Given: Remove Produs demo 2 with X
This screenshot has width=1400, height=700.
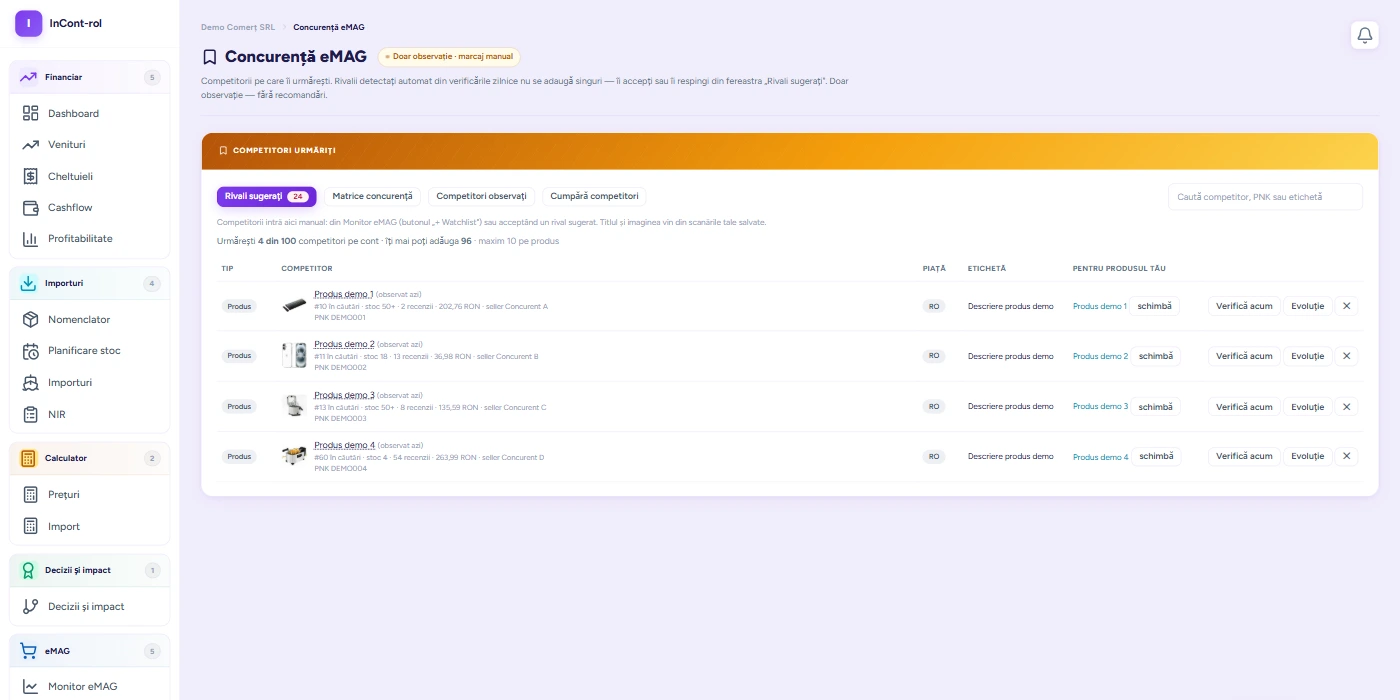Looking at the screenshot, I should [x=1346, y=356].
